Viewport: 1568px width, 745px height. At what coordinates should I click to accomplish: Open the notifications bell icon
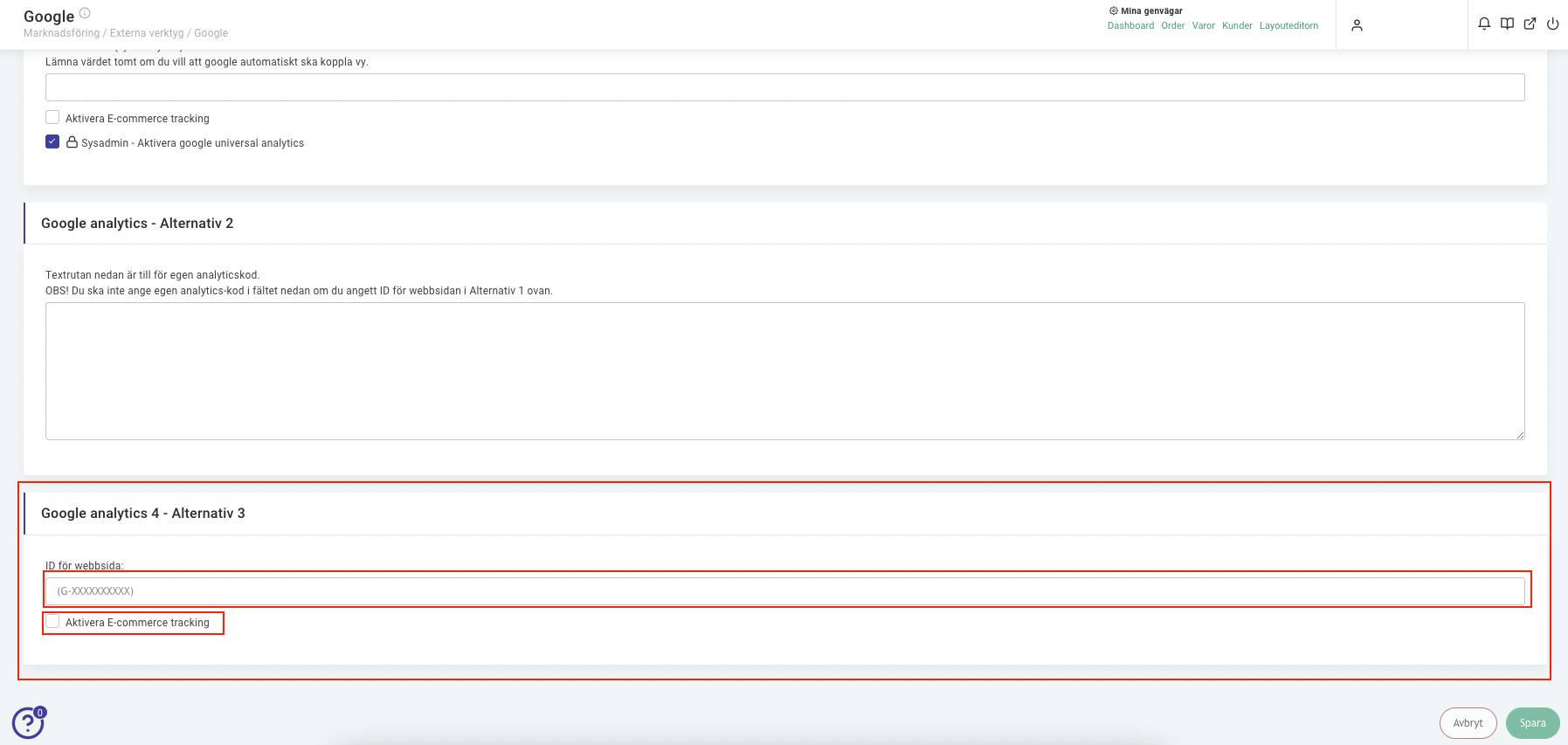click(1484, 24)
